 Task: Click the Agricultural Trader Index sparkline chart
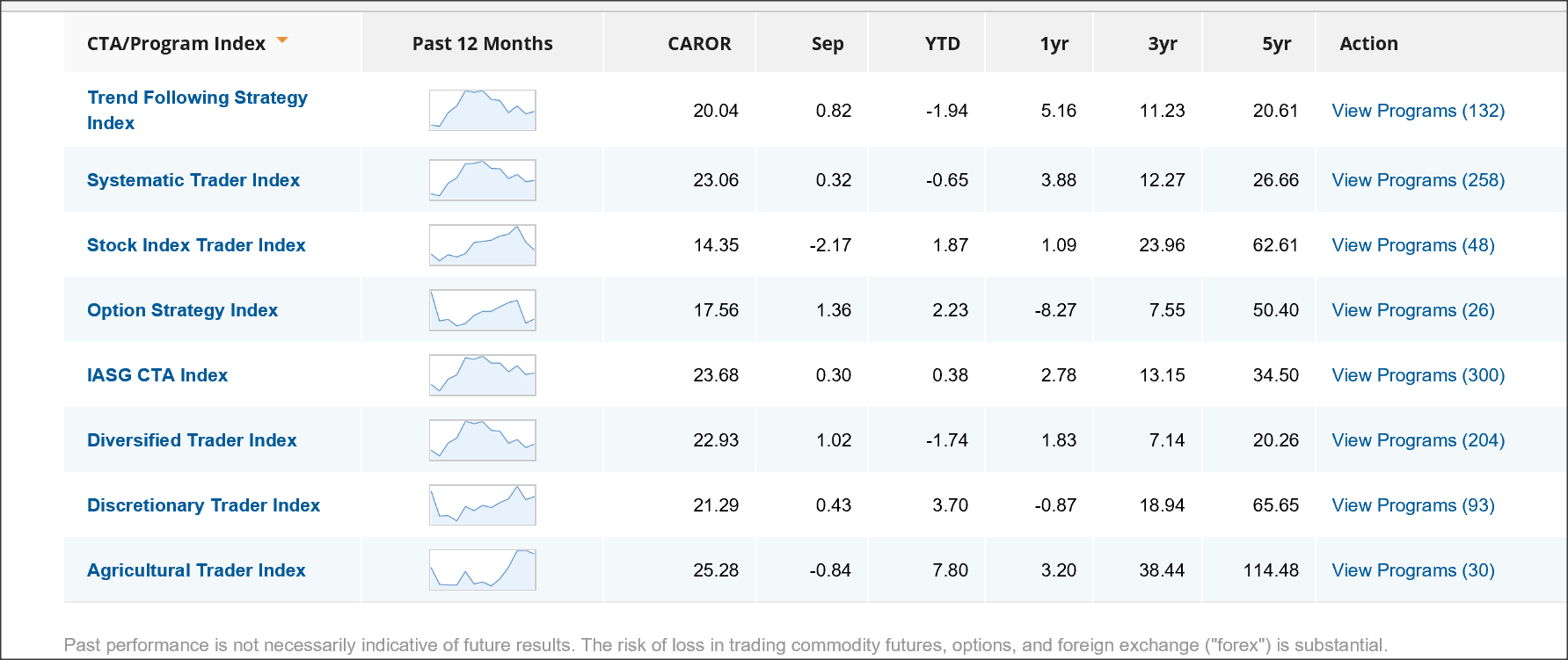coord(482,570)
